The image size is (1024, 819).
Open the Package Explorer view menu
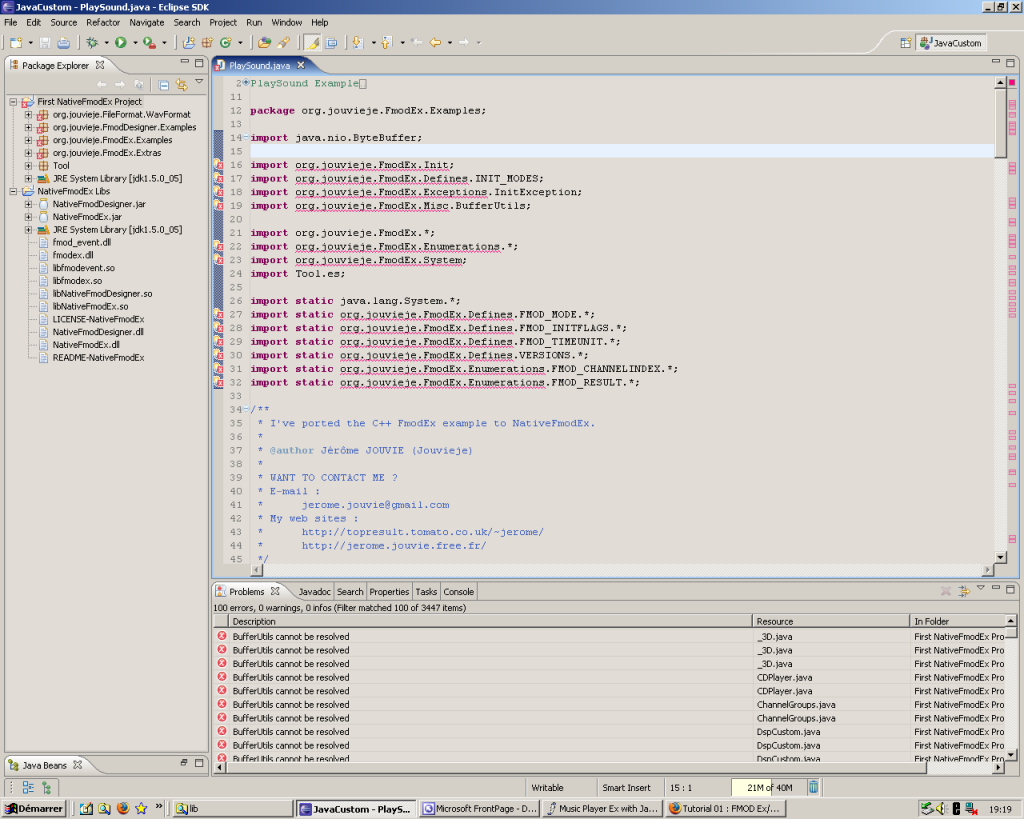(x=199, y=82)
